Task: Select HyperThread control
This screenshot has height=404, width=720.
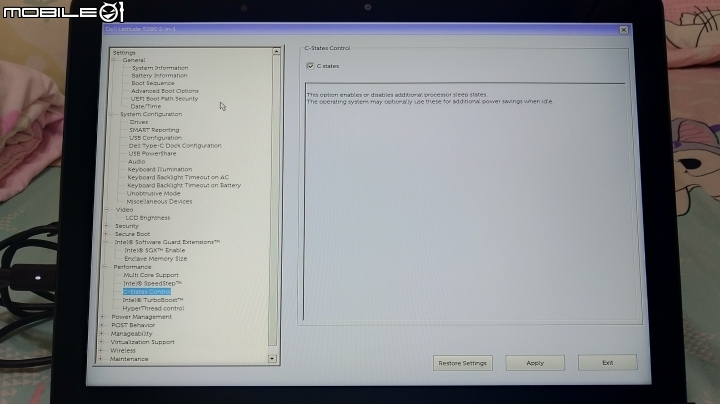Action: coord(153,309)
